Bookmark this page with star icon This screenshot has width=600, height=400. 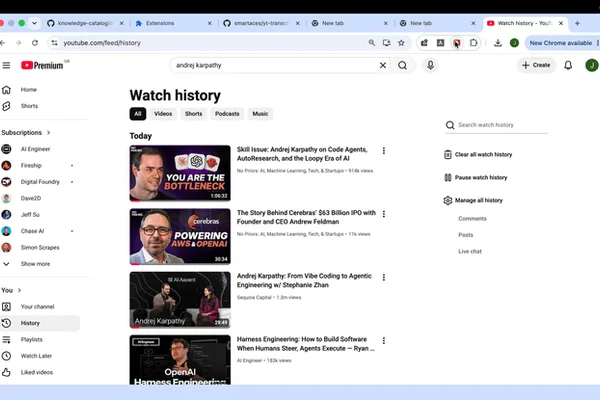pos(401,43)
